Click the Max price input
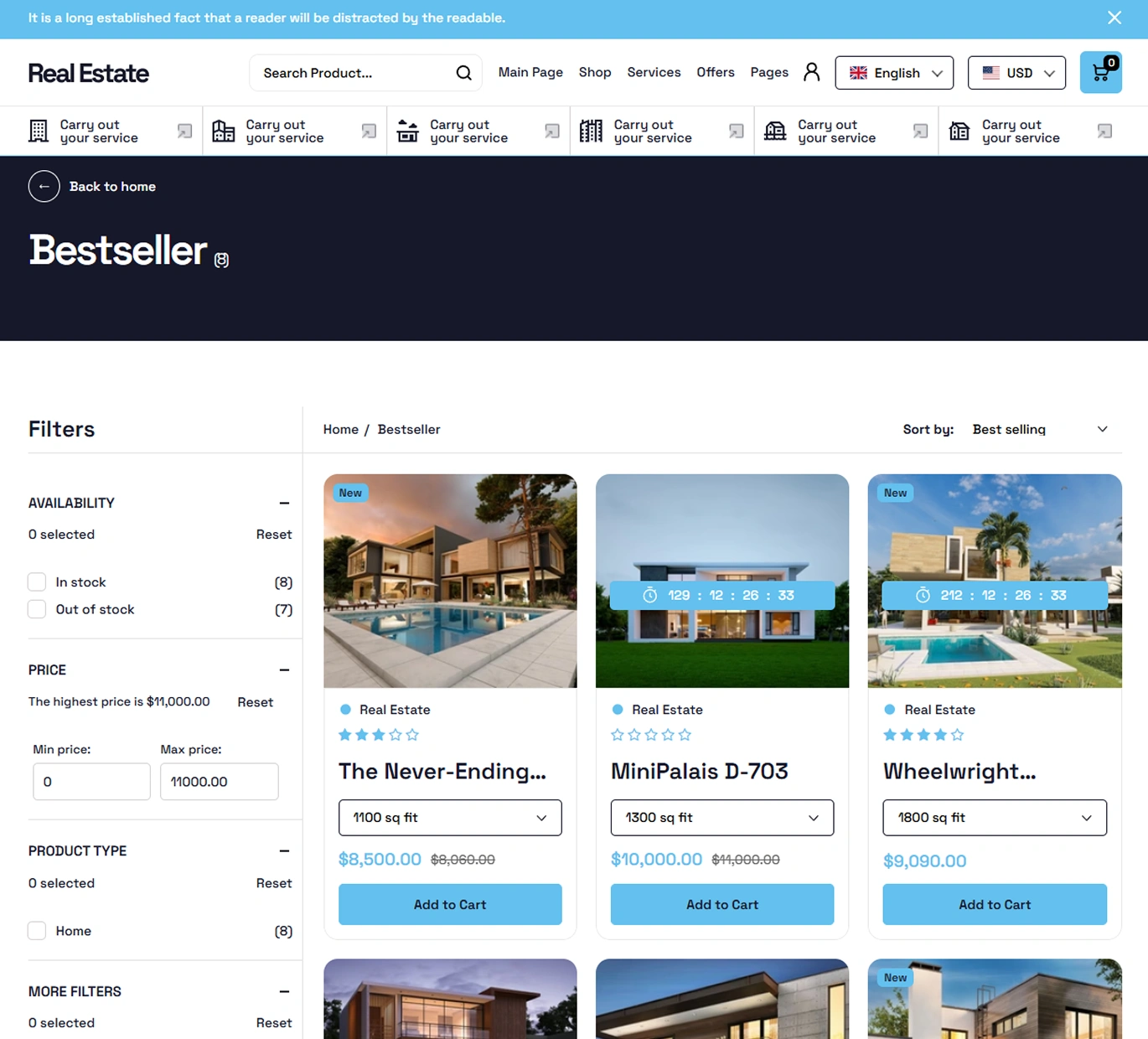Viewport: 1148px width, 1039px height. point(220,782)
